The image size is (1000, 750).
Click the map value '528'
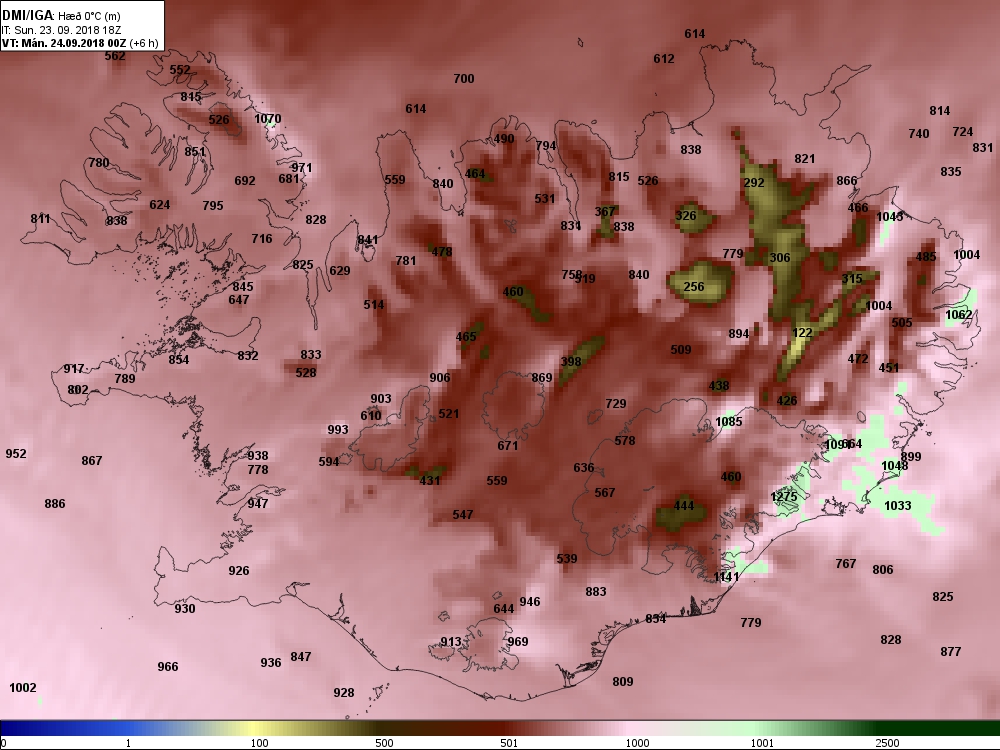pos(306,372)
